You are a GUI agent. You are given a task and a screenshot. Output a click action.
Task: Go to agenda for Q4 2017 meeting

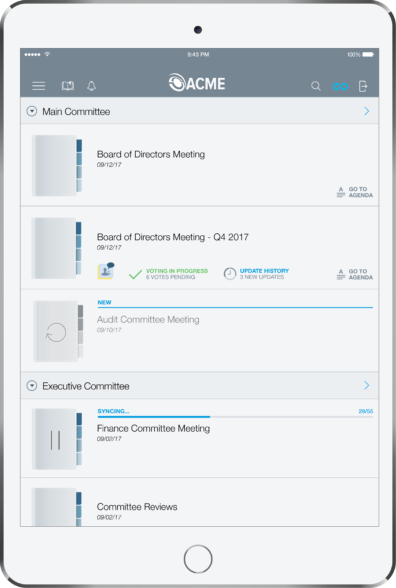(x=354, y=274)
